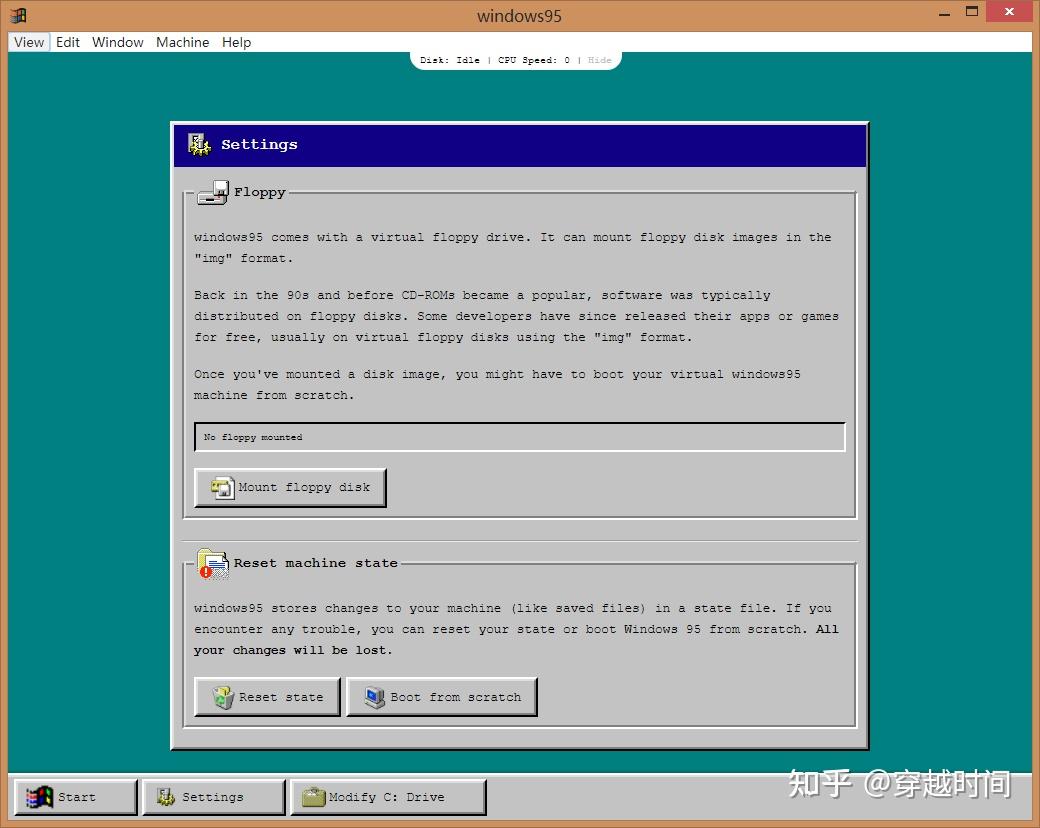1040x828 pixels.
Task: Click the Settings dialog title bar icon
Action: pos(198,144)
